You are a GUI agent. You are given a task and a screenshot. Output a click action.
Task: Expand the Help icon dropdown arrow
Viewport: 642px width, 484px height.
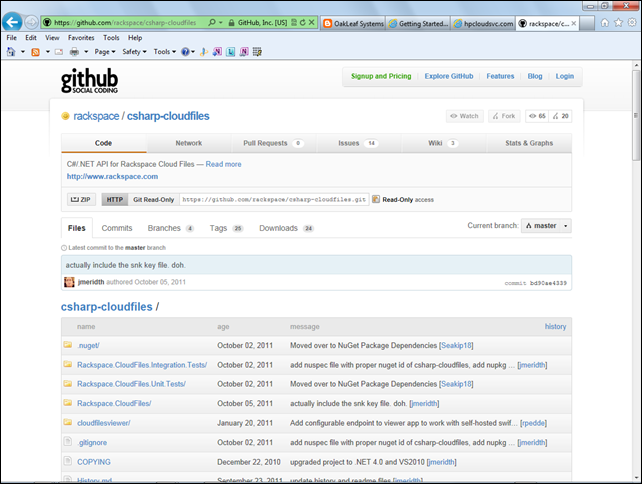pyautogui.click(x=193, y=52)
